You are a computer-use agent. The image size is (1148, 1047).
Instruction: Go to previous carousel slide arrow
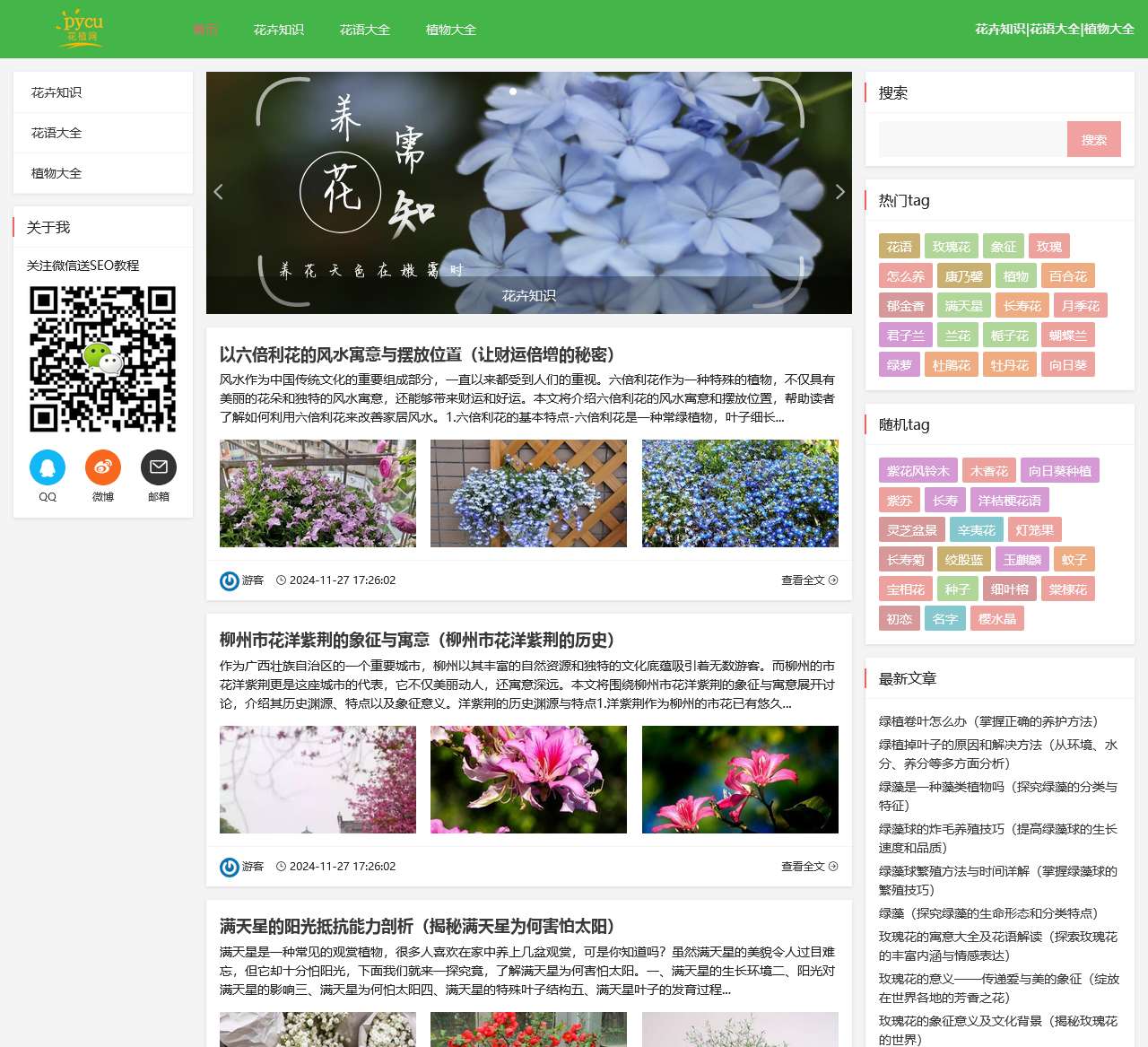(x=218, y=191)
